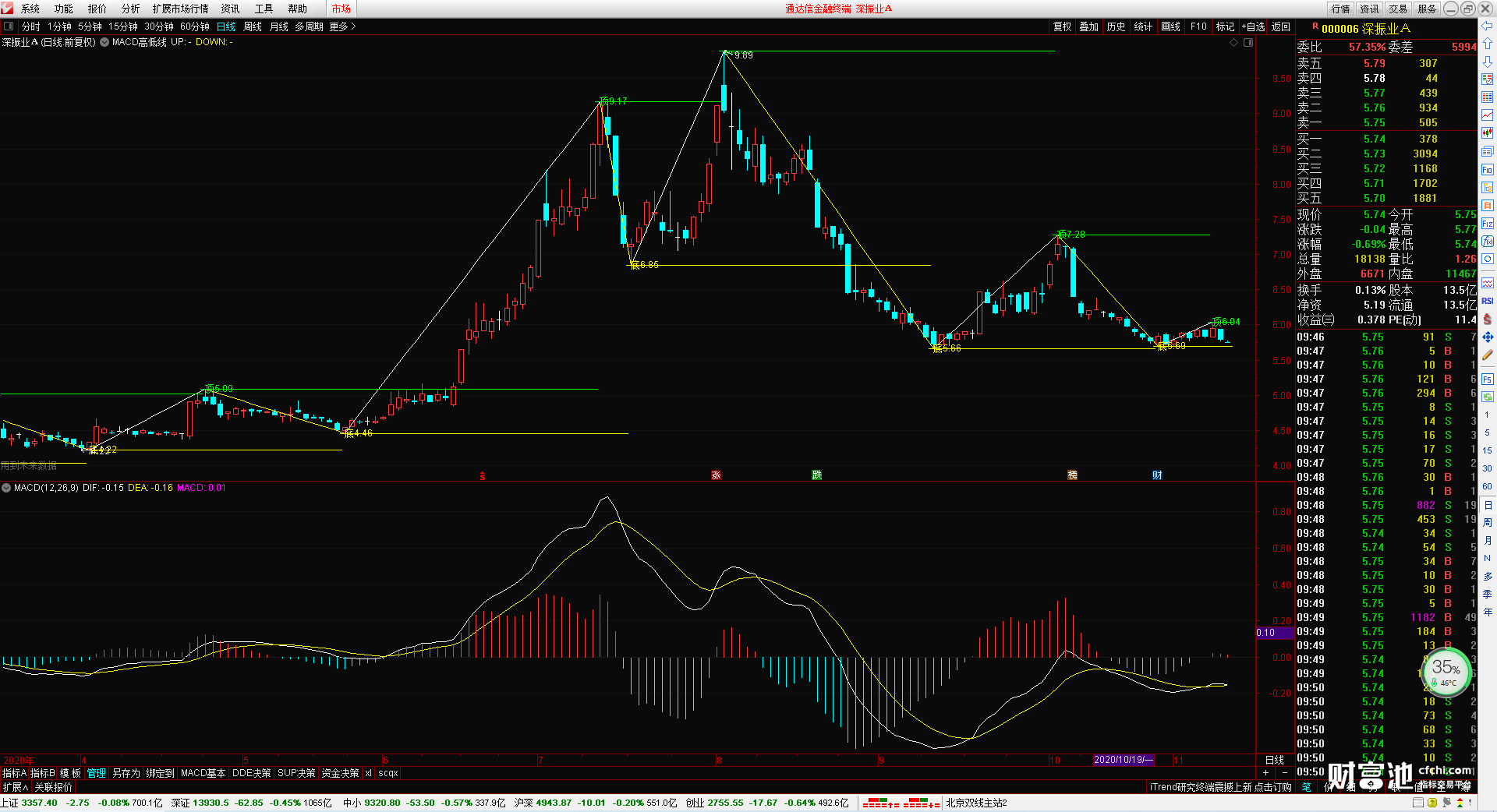Open the f(x) formula icon
Image resolution: width=1497 pixels, height=812 pixels.
pyautogui.click(x=1487, y=242)
